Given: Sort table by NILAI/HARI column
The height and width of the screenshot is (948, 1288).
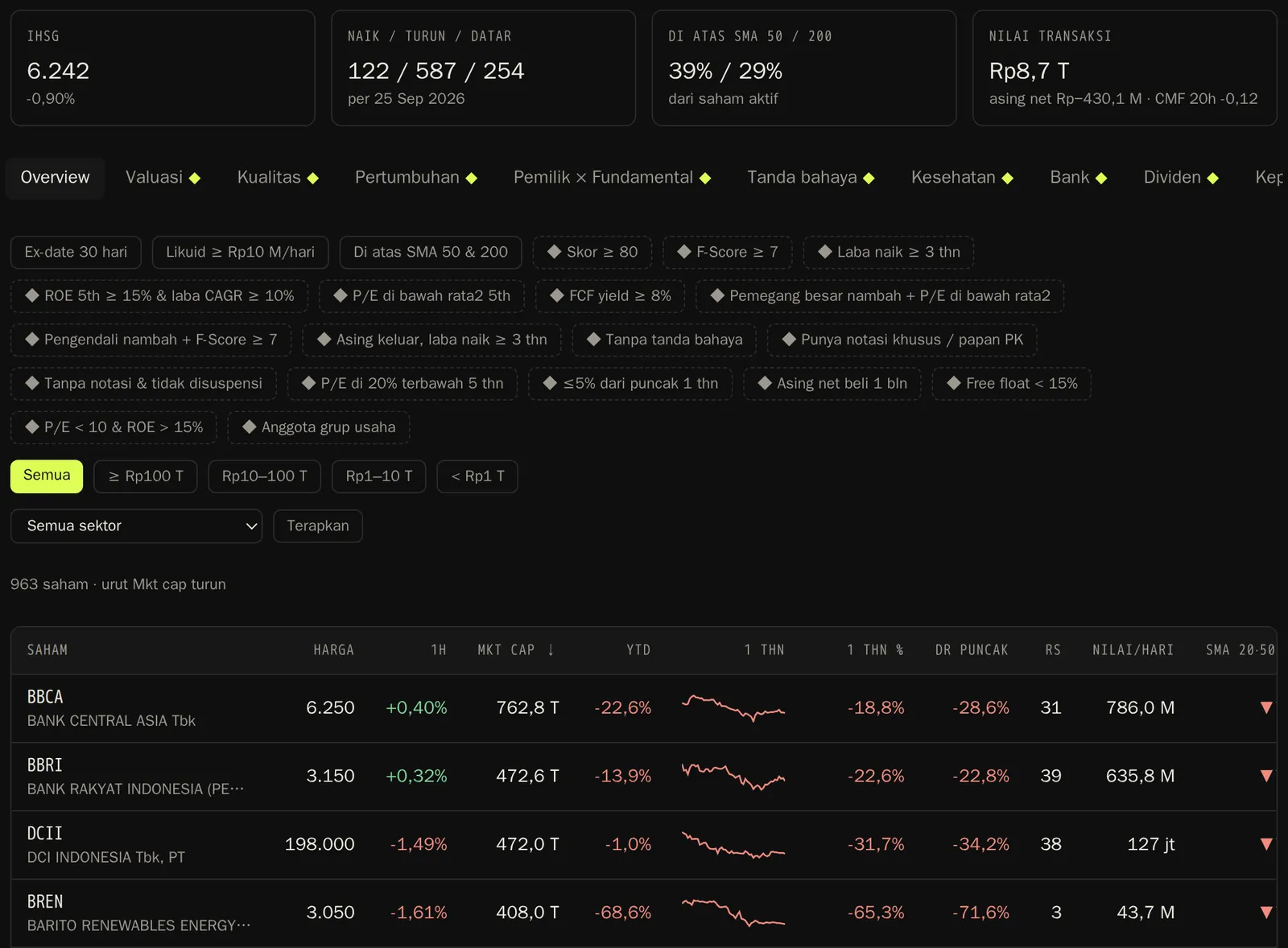Looking at the screenshot, I should click(1133, 649).
